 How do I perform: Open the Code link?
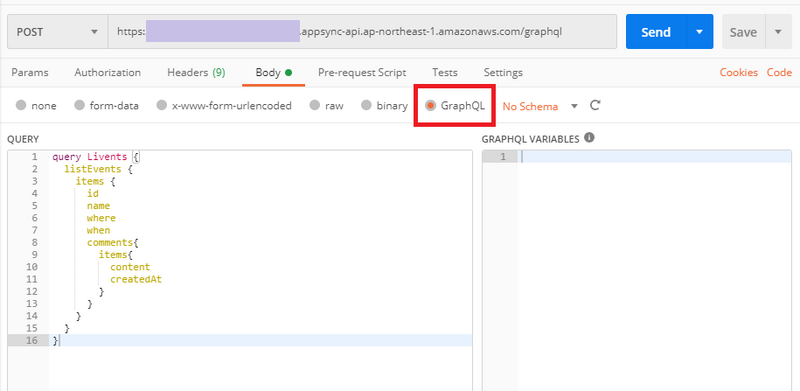pos(779,72)
